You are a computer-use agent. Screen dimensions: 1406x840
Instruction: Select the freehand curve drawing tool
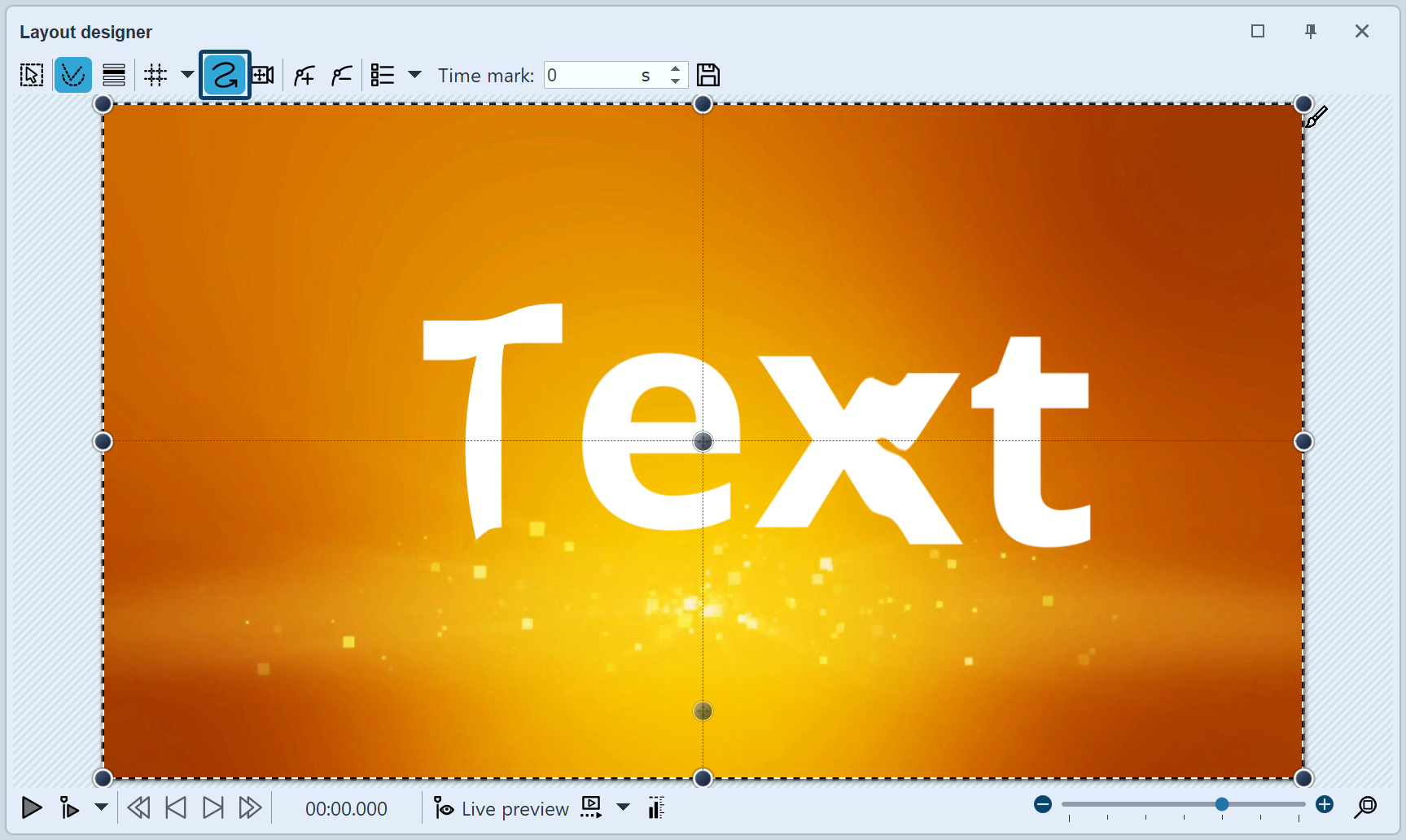pyautogui.click(x=224, y=75)
